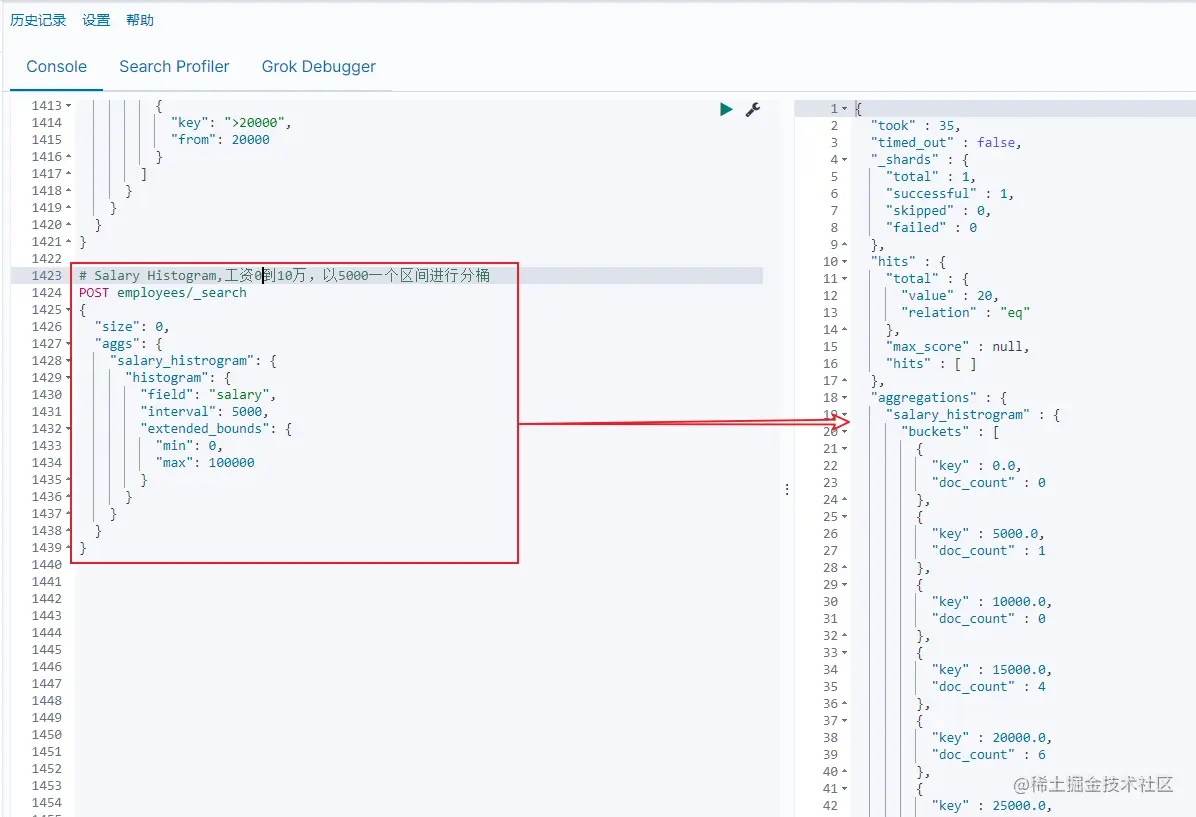This screenshot has height=817, width=1196.
Task: Click "failed" : 0 in response
Action: click(x=931, y=227)
